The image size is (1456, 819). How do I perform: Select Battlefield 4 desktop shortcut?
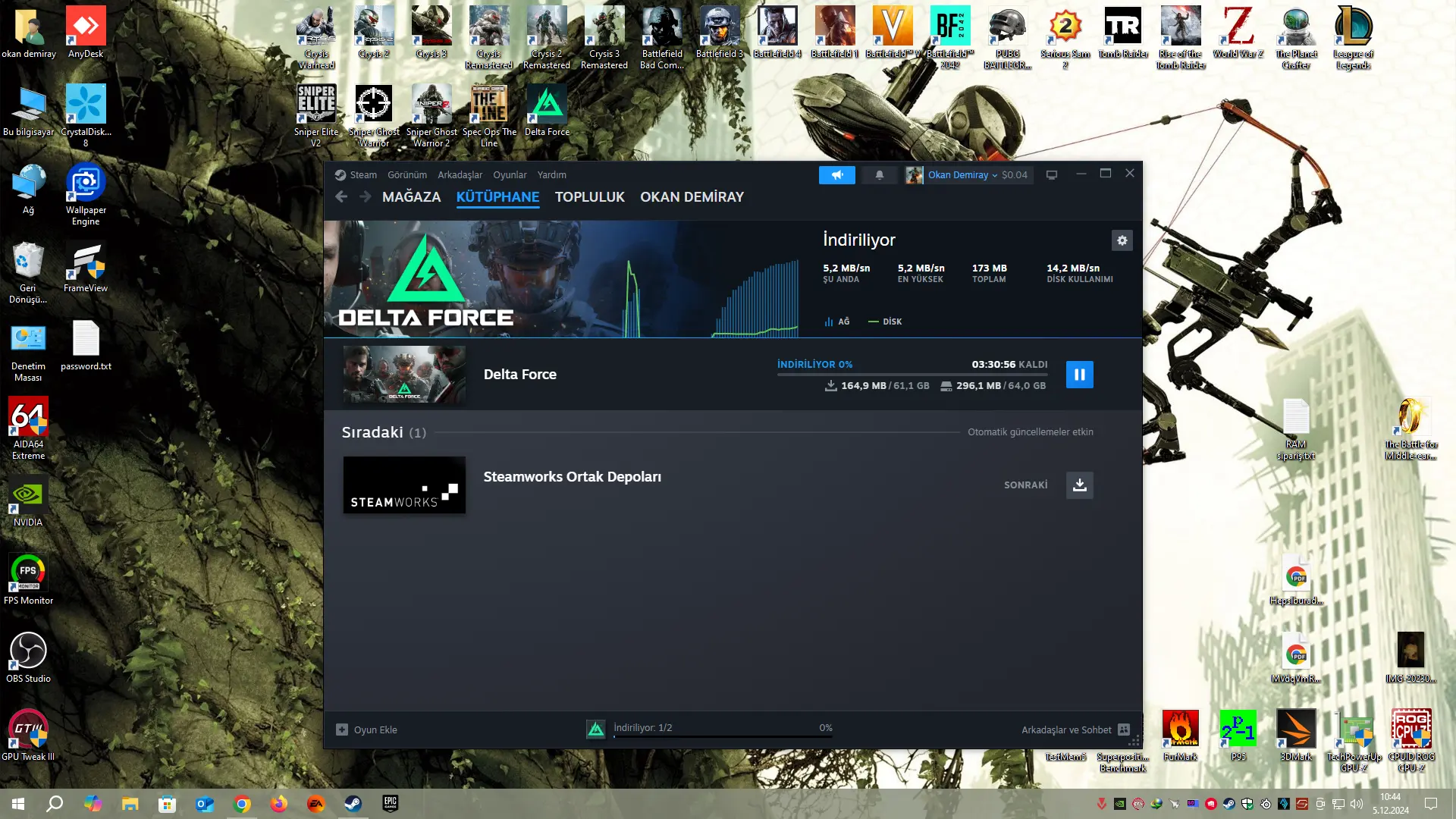(777, 33)
